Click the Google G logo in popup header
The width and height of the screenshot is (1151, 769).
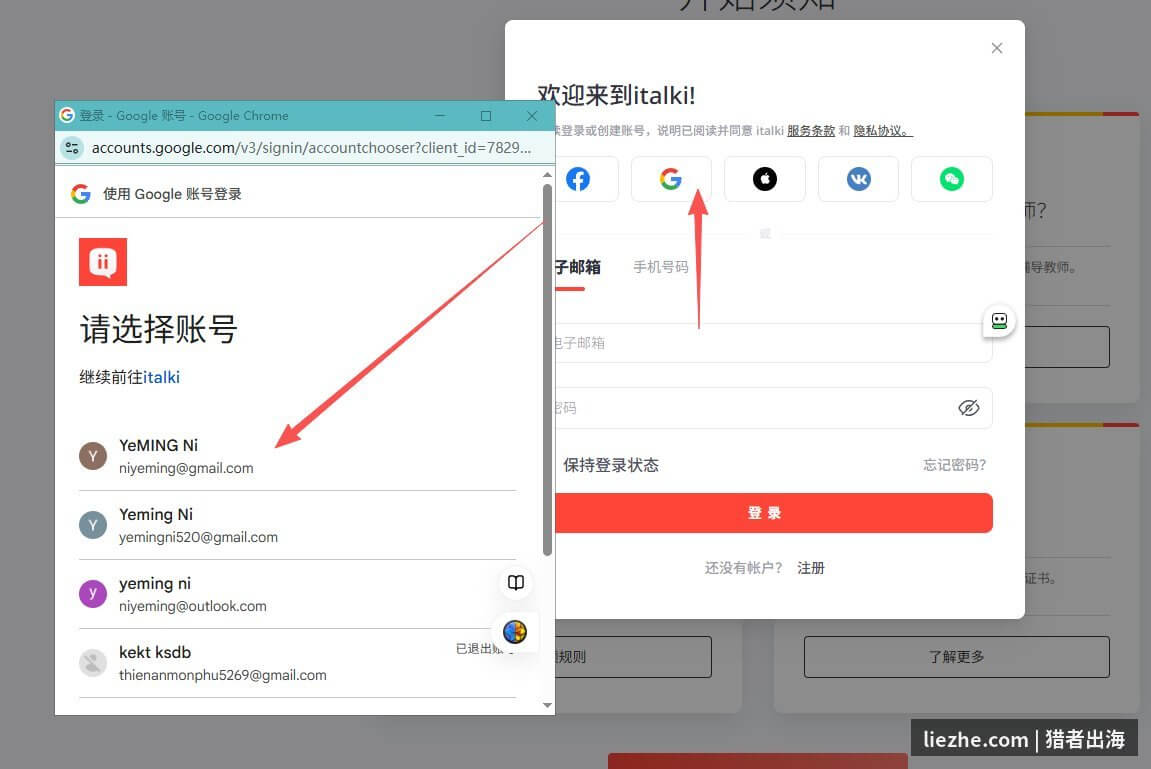tap(81, 194)
